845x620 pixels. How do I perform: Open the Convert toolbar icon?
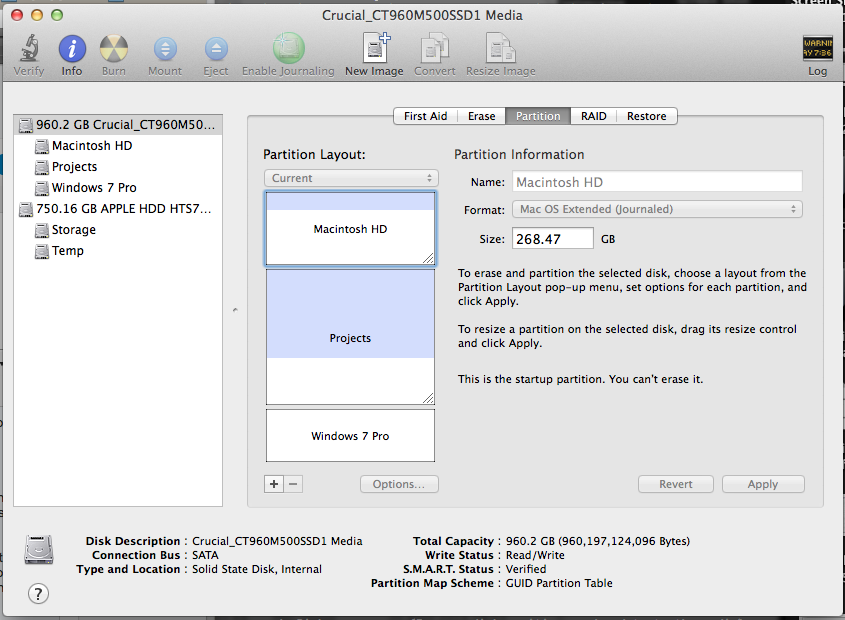click(x=434, y=48)
